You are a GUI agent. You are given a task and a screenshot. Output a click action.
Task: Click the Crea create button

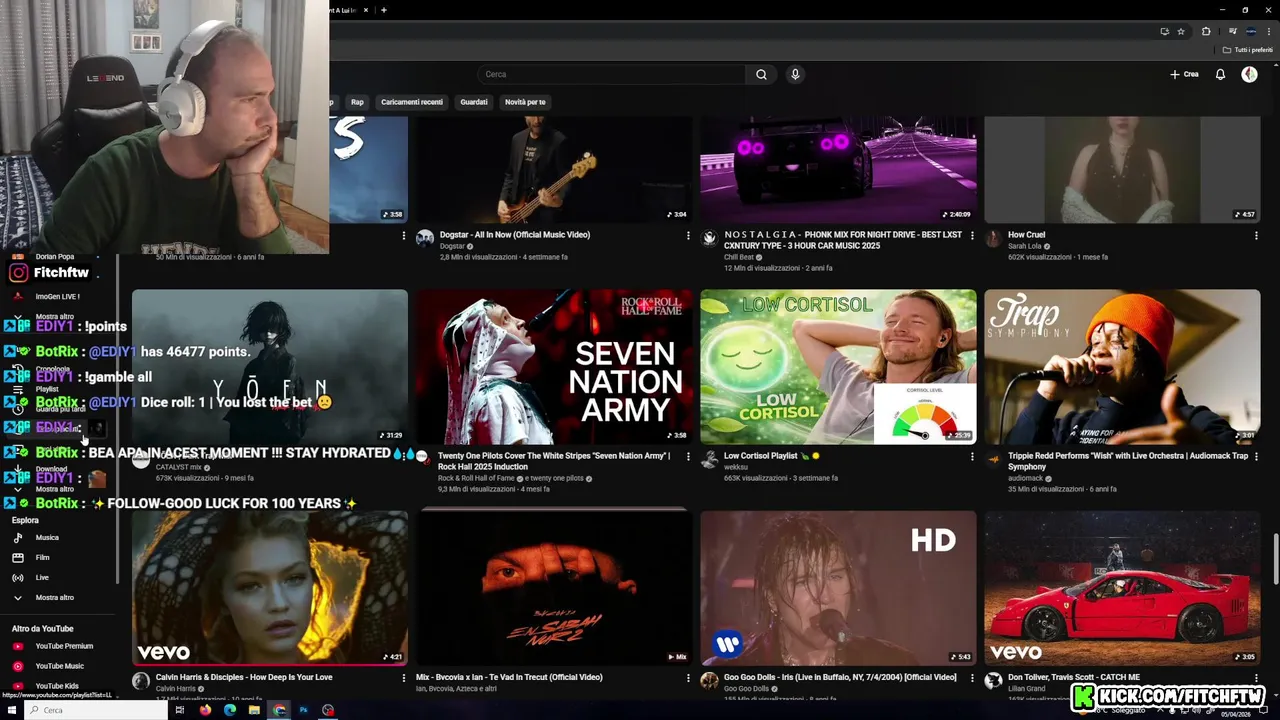point(1184,74)
